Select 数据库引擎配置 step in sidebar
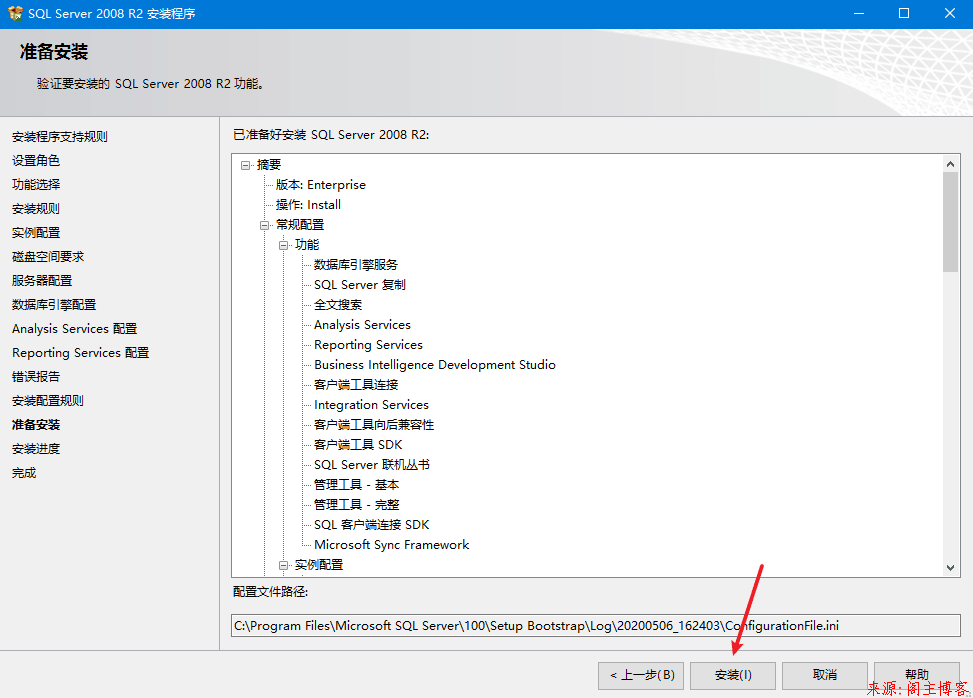This screenshot has width=973, height=698. [x=54, y=305]
